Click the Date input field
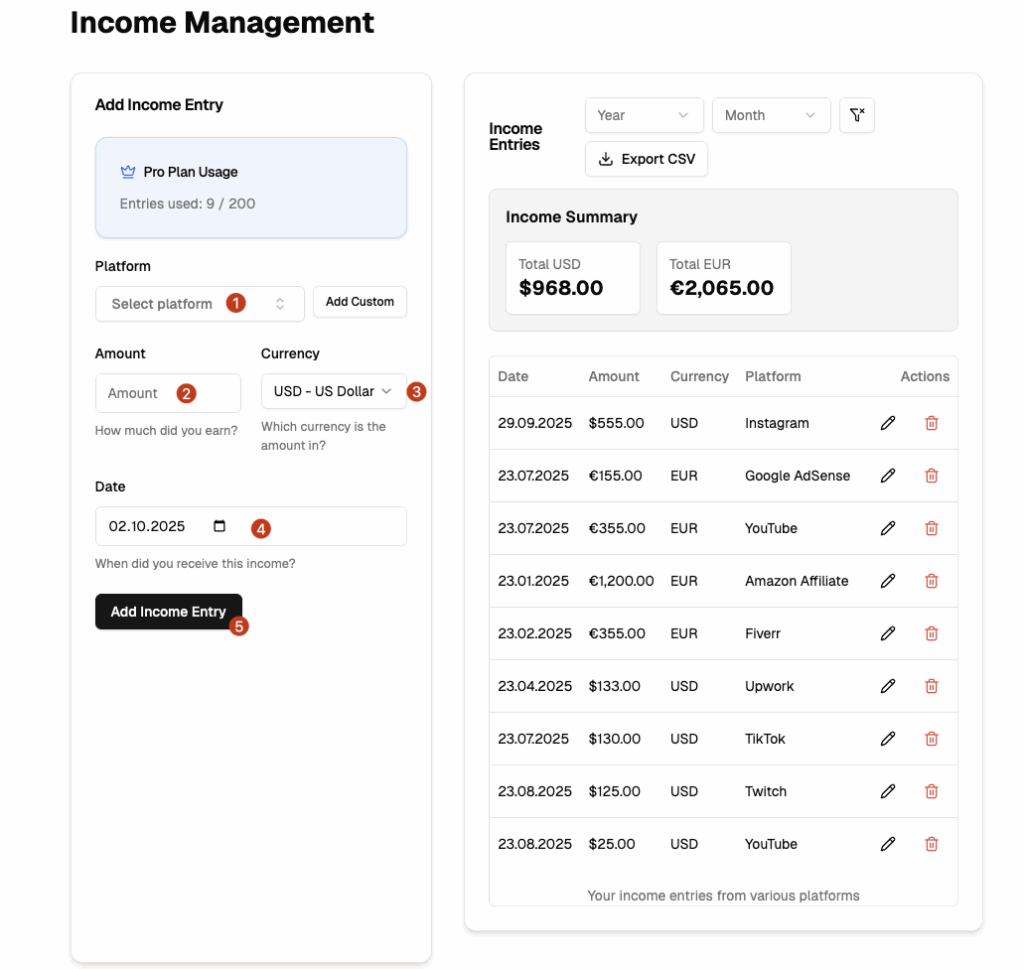This screenshot has width=1024, height=969. coord(150,526)
